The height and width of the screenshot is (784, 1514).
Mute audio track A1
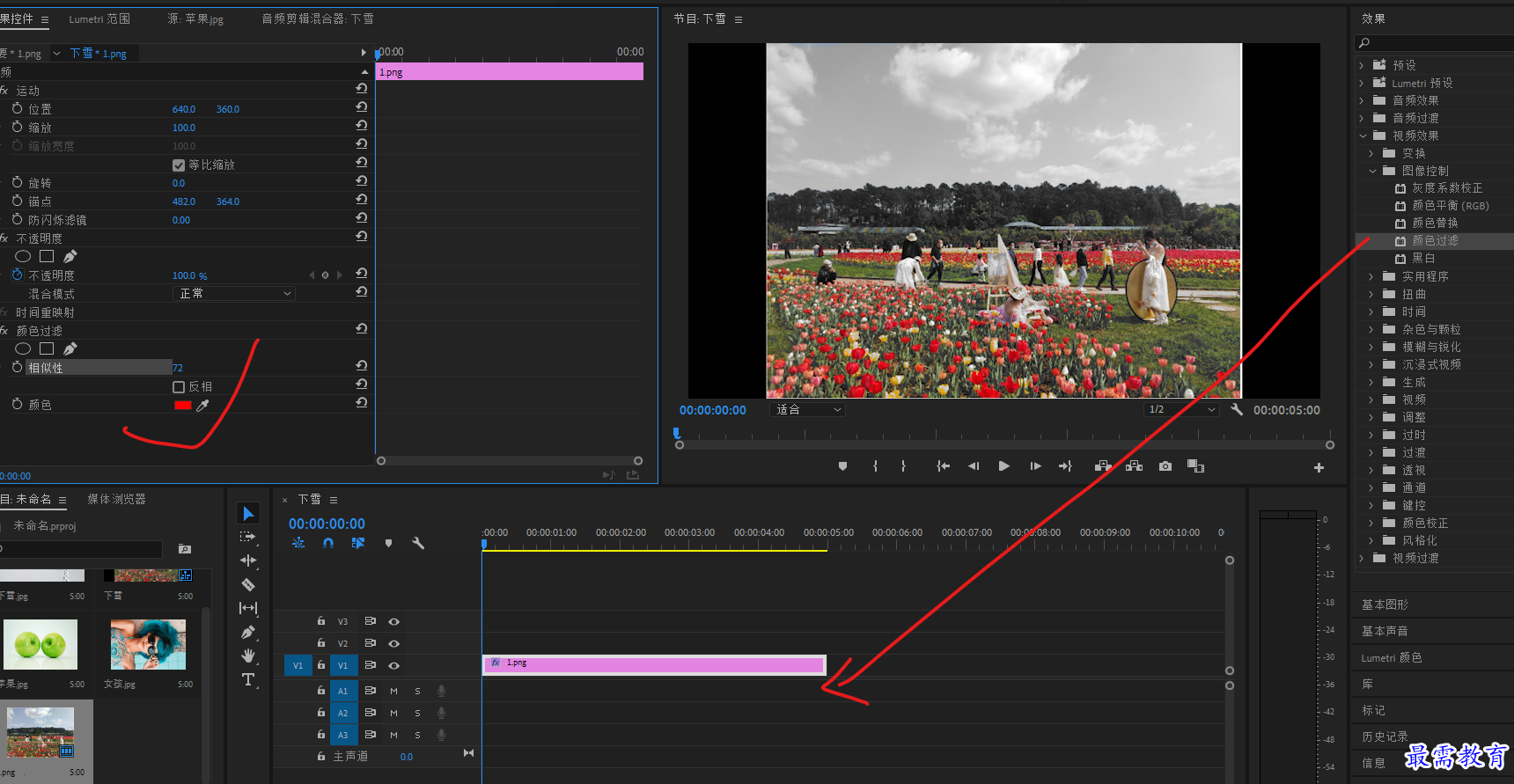(393, 691)
